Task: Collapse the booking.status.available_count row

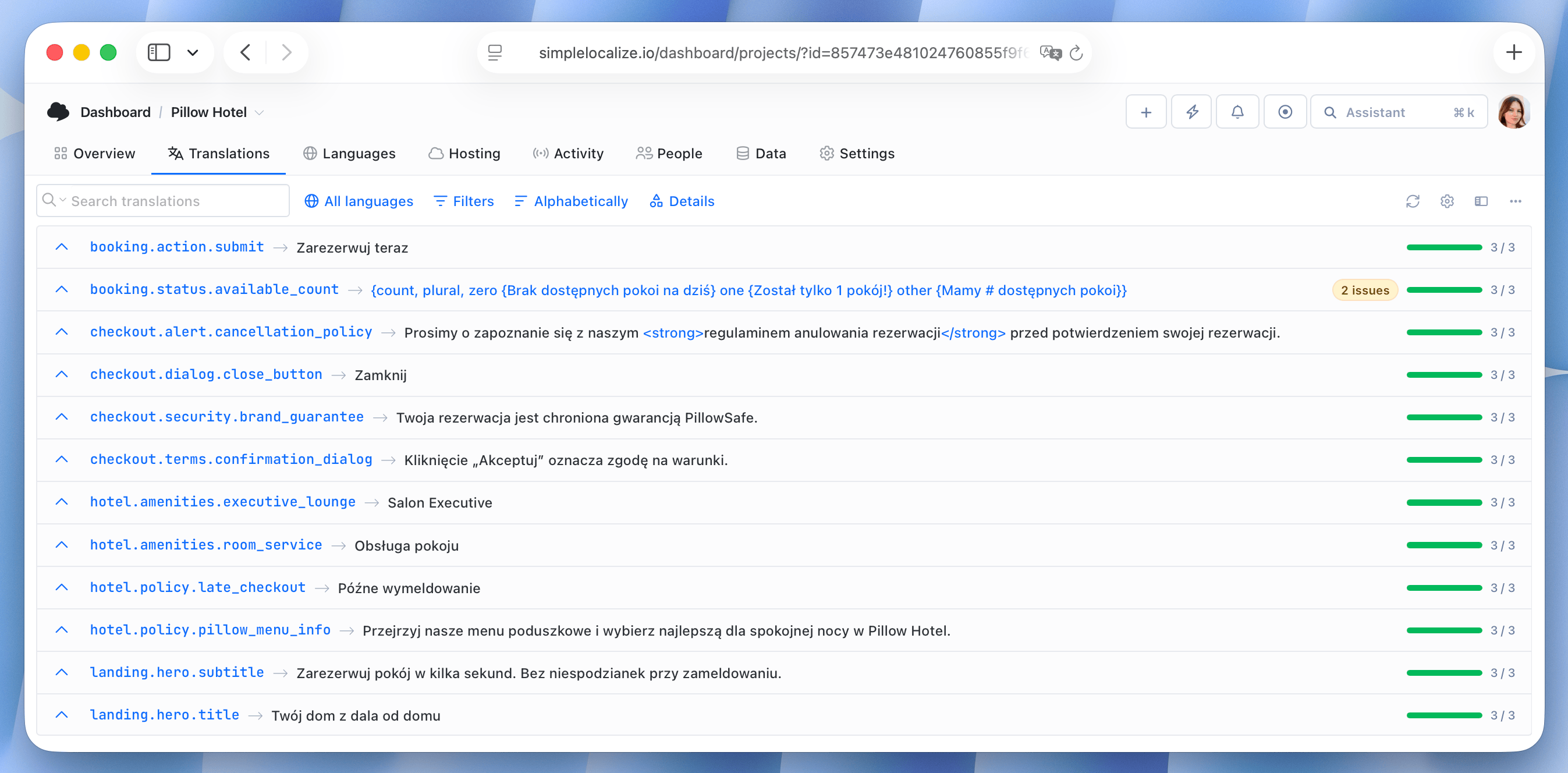Action: pos(62,290)
